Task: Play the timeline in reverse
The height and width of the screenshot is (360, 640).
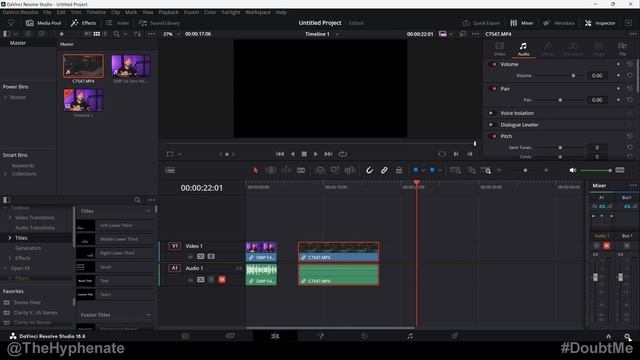Action: pos(292,154)
